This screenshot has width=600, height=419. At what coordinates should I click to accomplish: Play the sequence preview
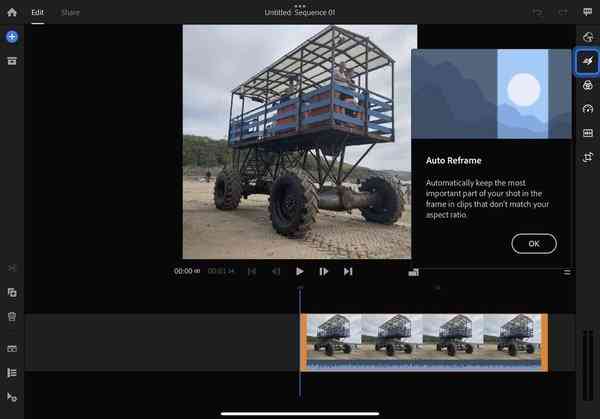point(299,271)
